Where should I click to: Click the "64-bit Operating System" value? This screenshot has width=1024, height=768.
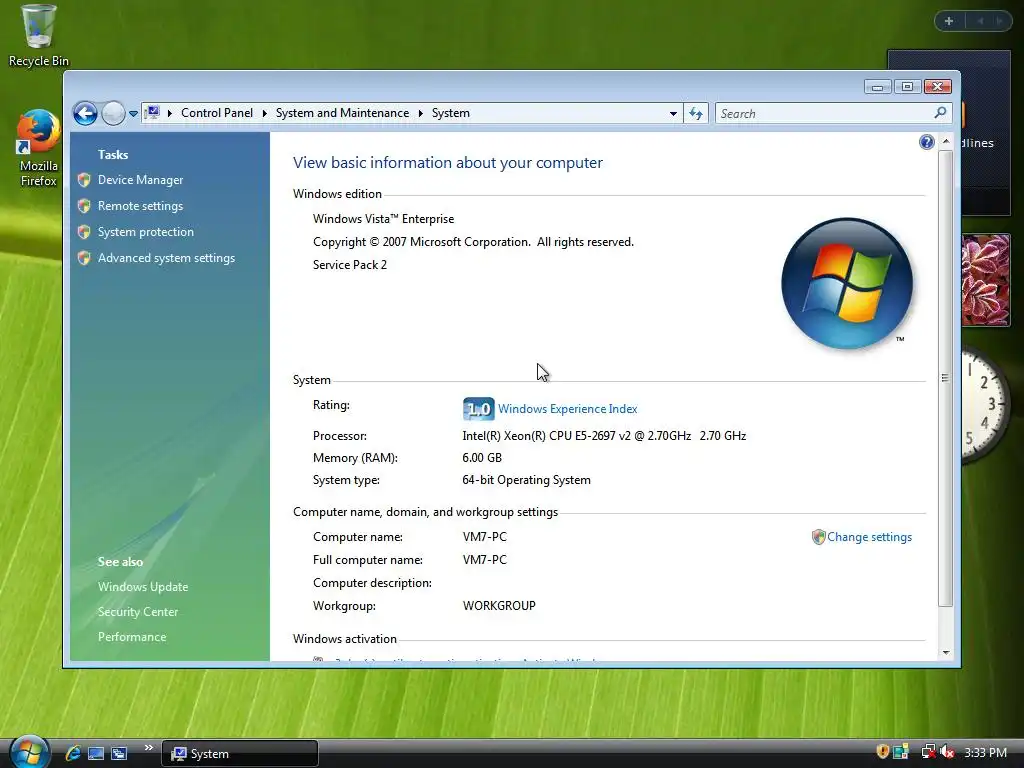tap(526, 480)
